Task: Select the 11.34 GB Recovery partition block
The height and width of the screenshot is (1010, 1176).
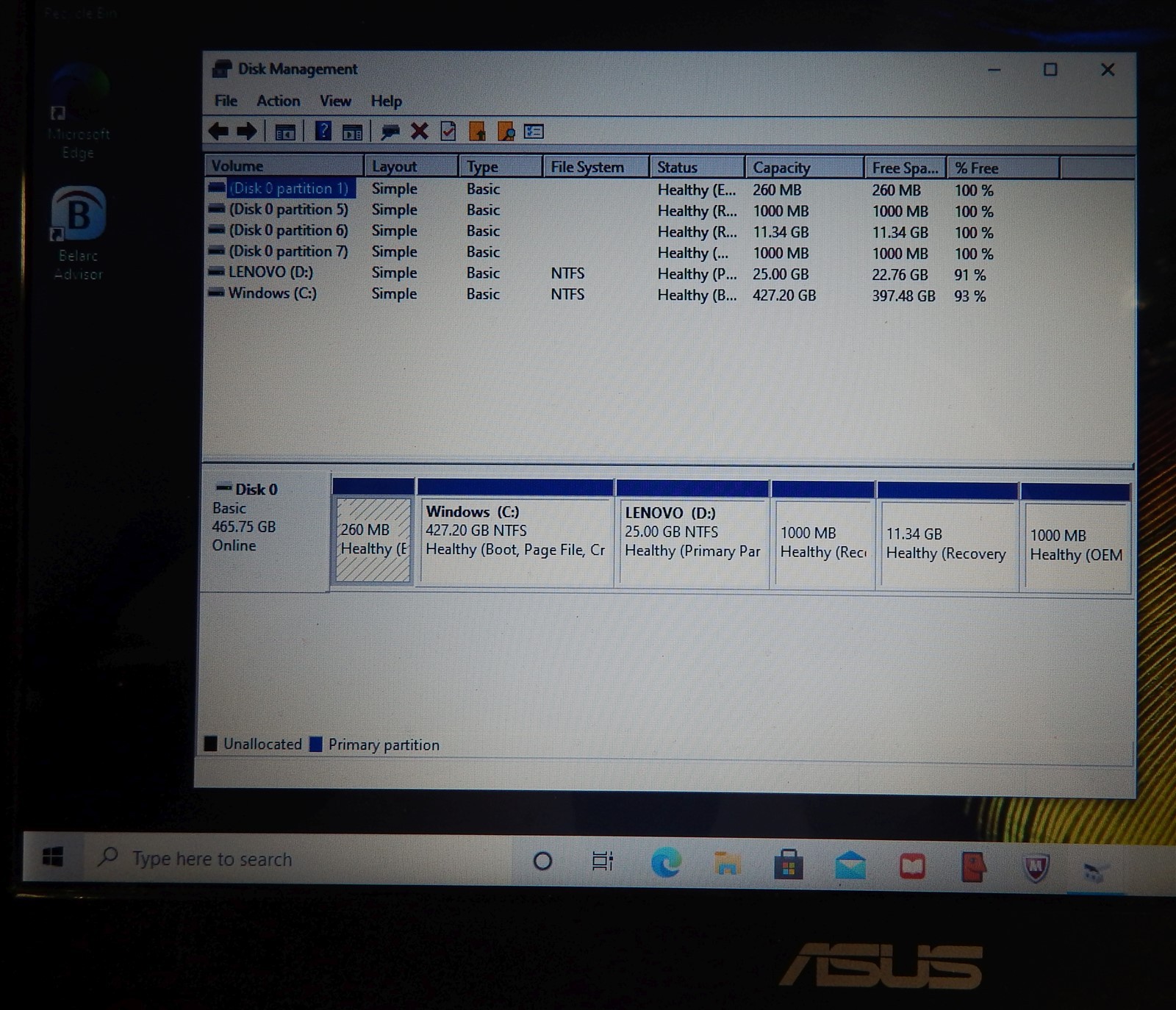Action: point(947,545)
